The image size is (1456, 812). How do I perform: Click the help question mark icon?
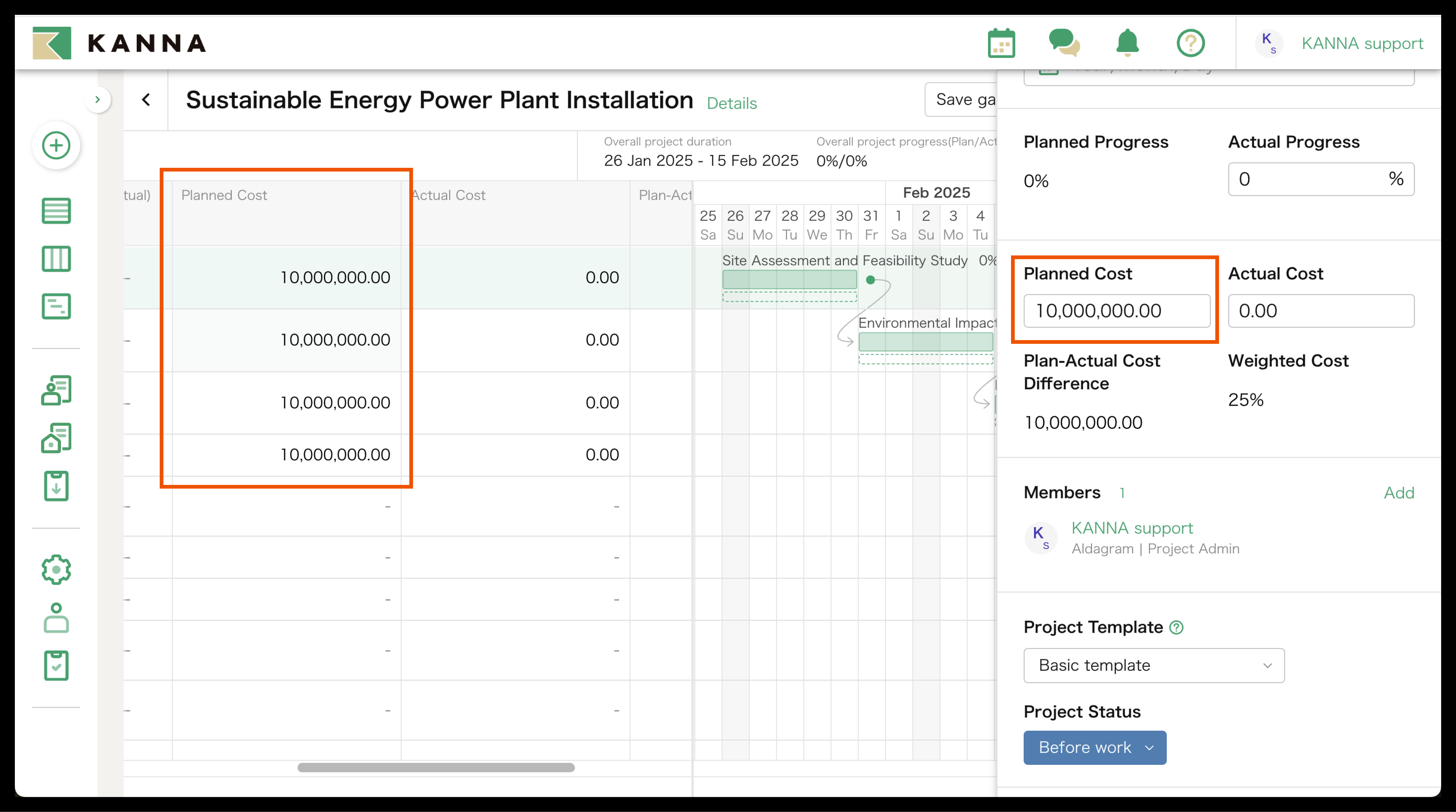pos(1190,43)
